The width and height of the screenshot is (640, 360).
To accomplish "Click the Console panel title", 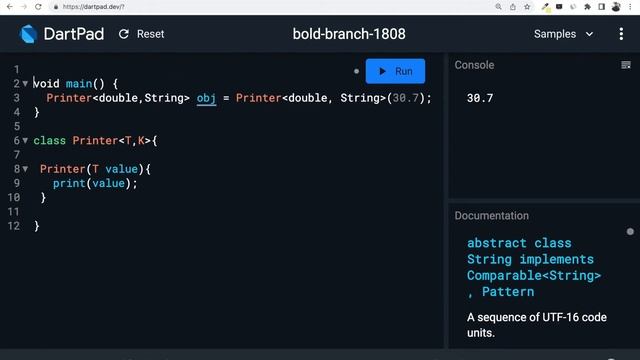I will [x=474, y=65].
